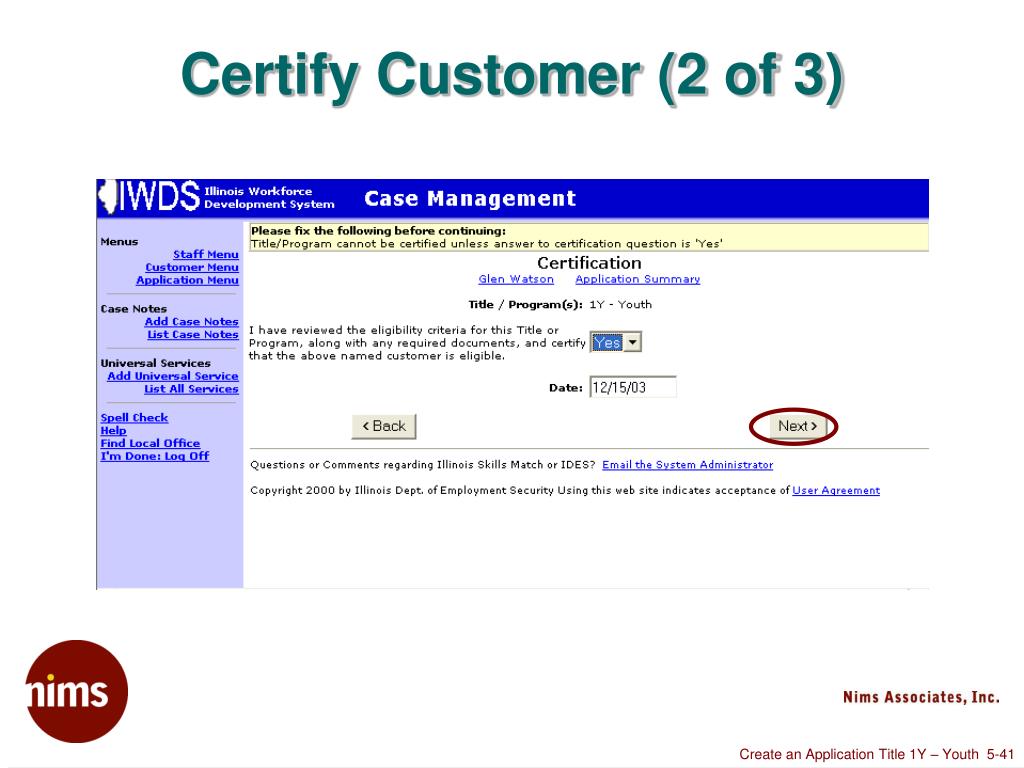Viewport: 1024px width, 768px height.
Task: Open the Application Summary link
Action: [x=637, y=279]
